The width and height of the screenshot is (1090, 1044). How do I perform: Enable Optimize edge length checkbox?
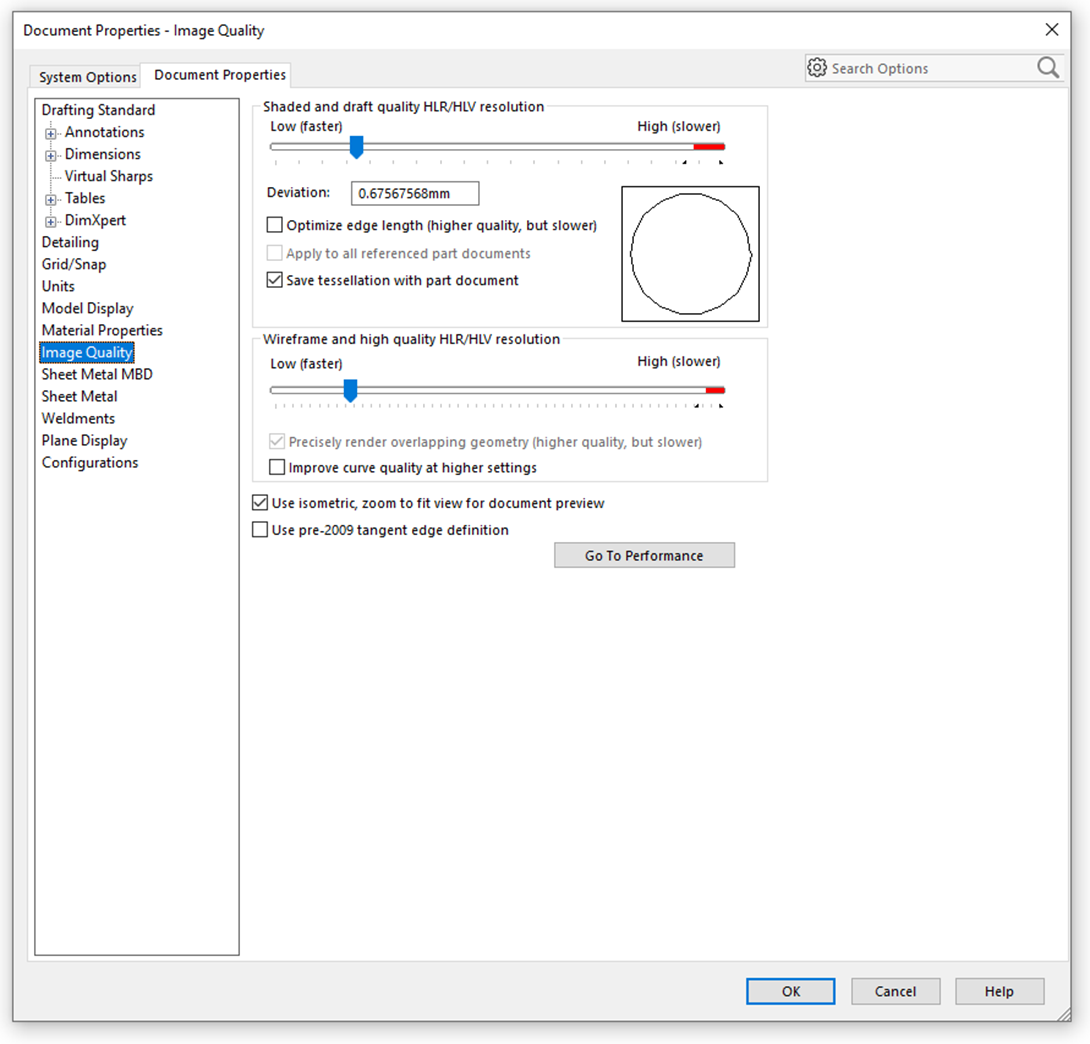pos(275,224)
